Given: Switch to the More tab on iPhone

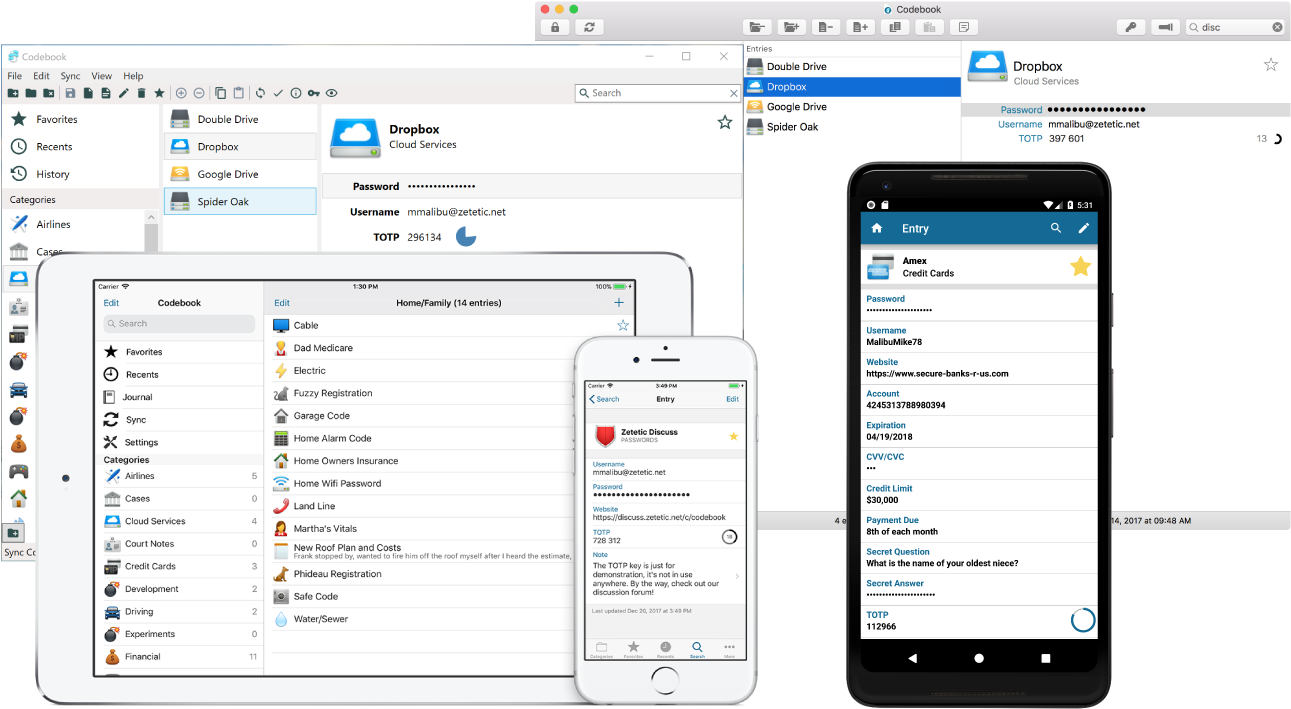Looking at the screenshot, I should [x=729, y=649].
